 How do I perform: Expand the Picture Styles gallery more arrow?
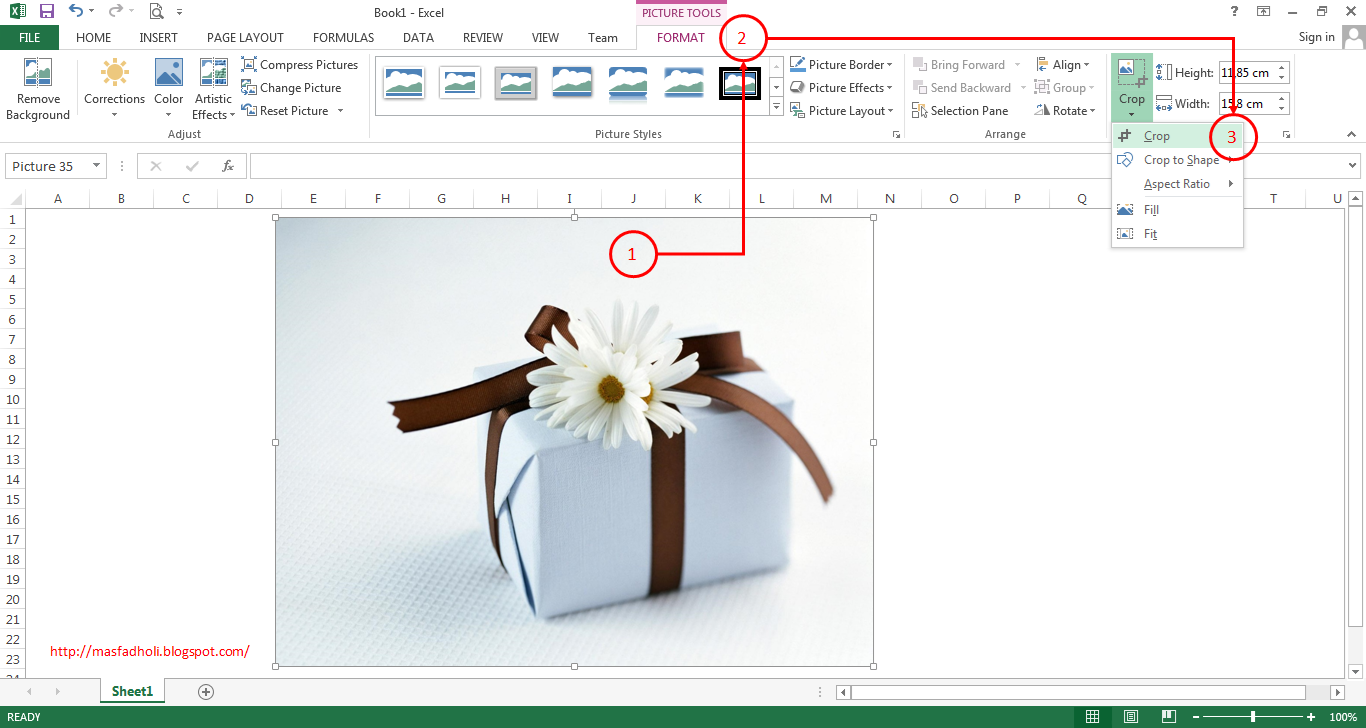(x=776, y=109)
